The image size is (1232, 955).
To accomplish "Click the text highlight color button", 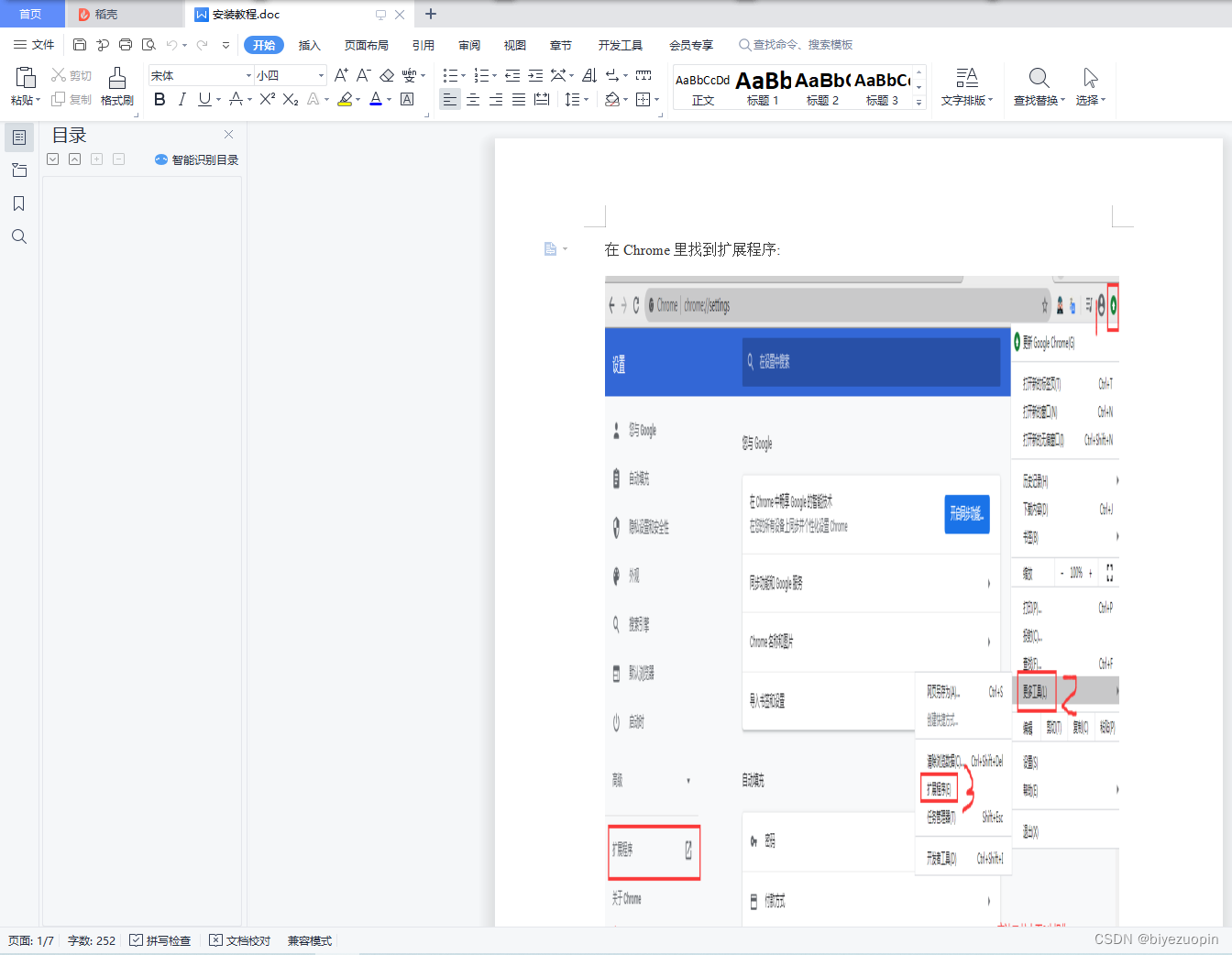I will pos(345,99).
